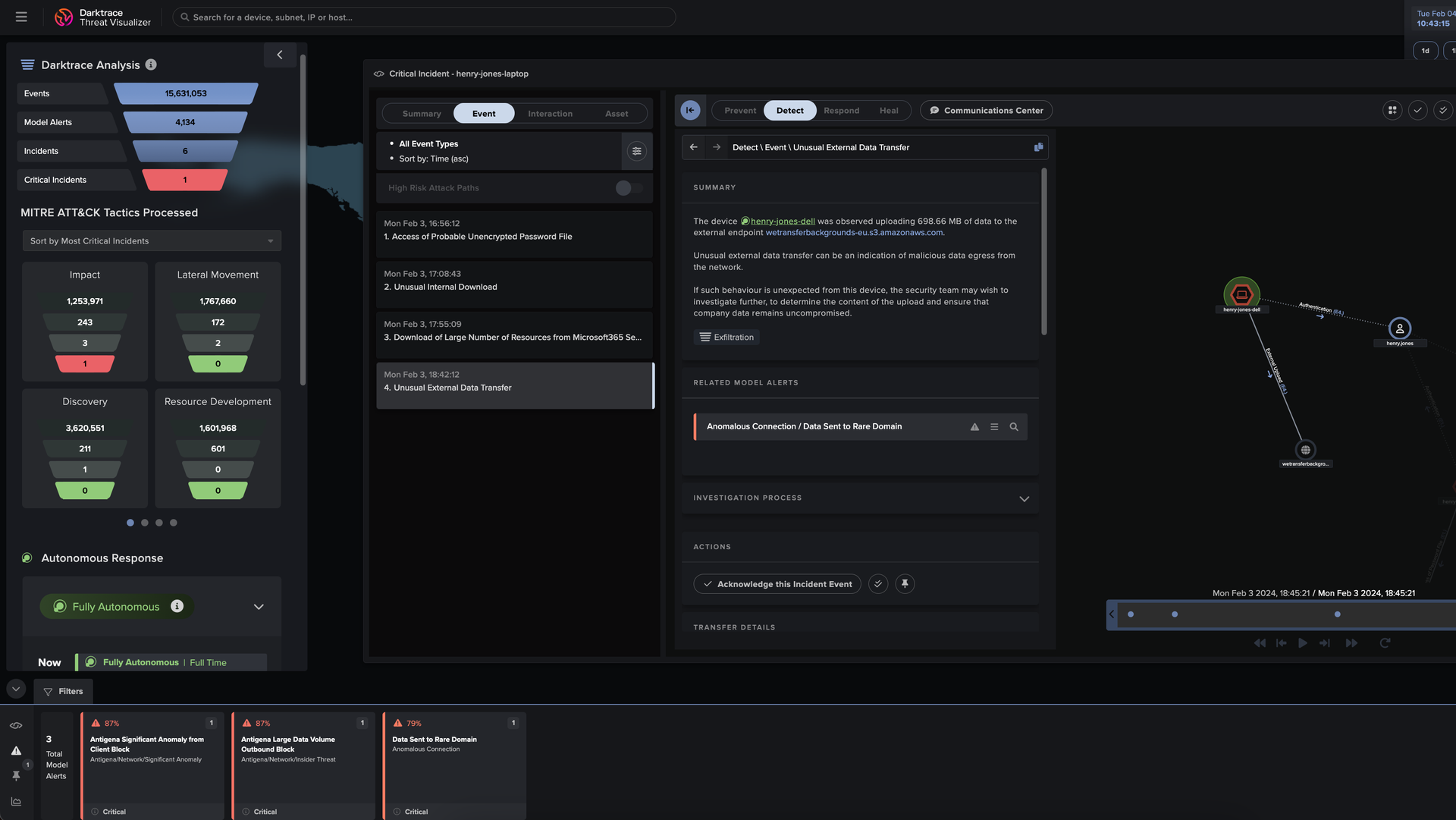Screen dimensions: 1456x820
Task: Select the 1d time range toggle
Action: [x=1426, y=51]
